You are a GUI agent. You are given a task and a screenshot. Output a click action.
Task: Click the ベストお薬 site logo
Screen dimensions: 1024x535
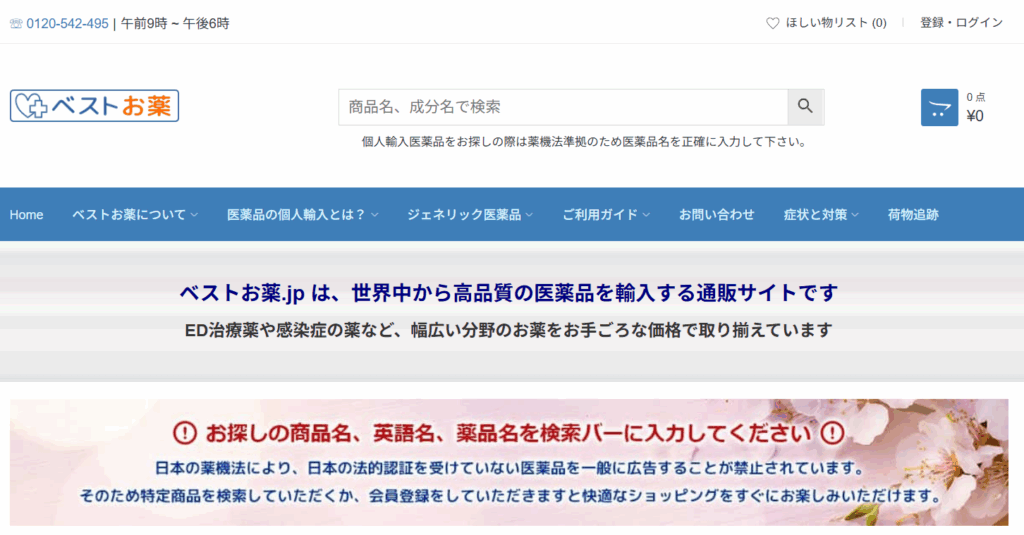point(95,106)
